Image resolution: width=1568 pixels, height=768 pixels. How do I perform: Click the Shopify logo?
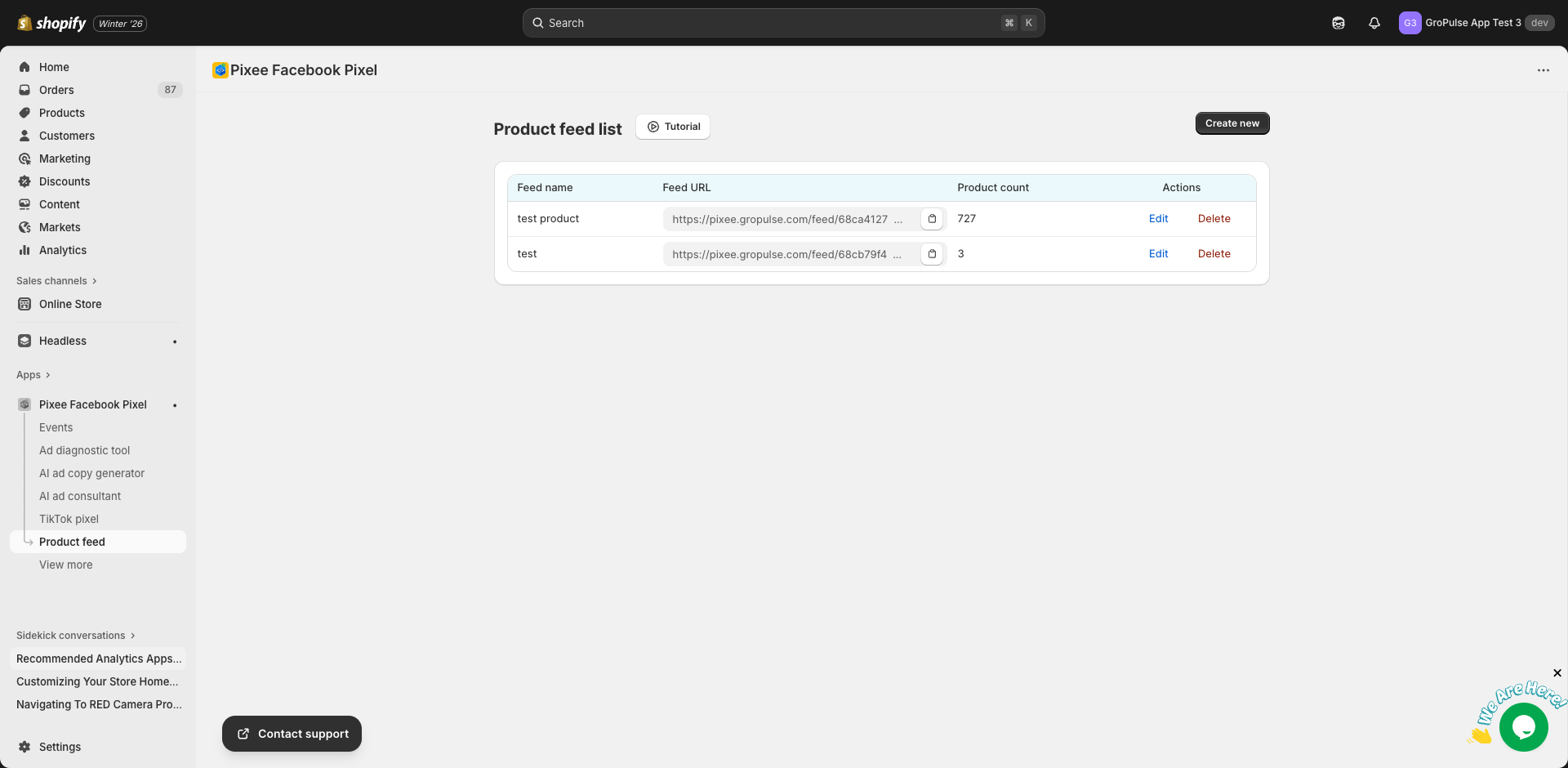[51, 23]
